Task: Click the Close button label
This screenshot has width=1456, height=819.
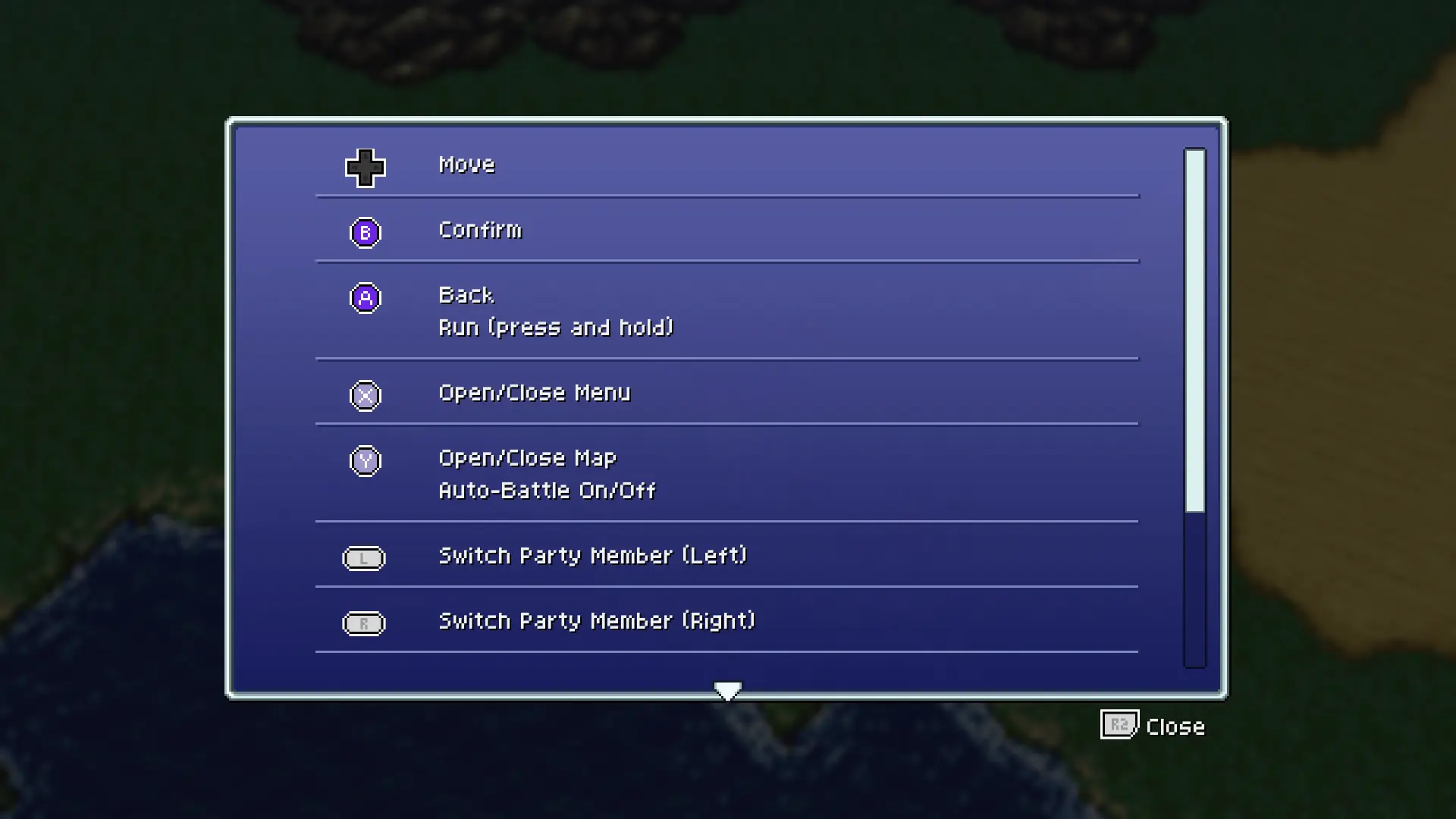Action: (x=1175, y=726)
